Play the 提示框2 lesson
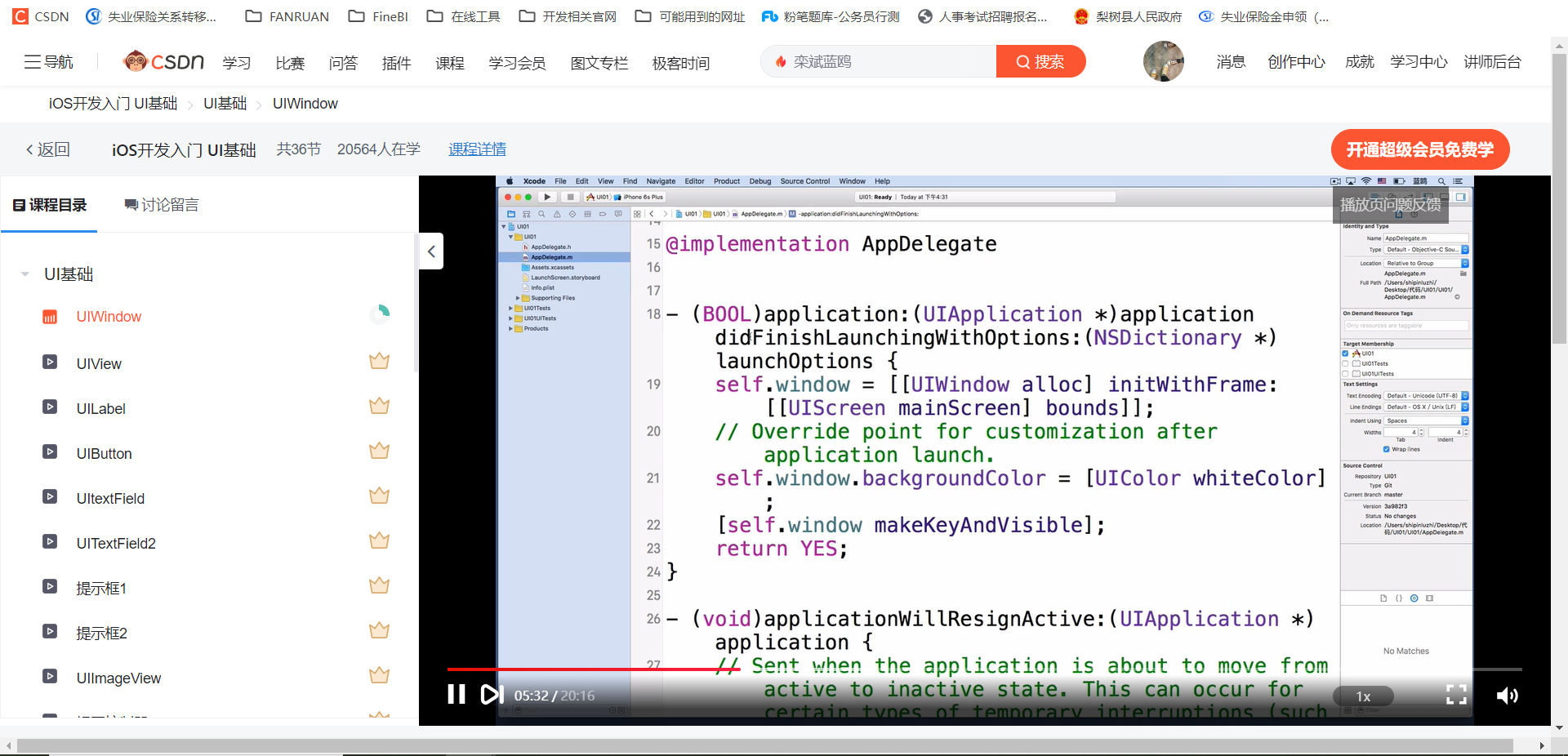The image size is (1568, 756). click(x=101, y=634)
